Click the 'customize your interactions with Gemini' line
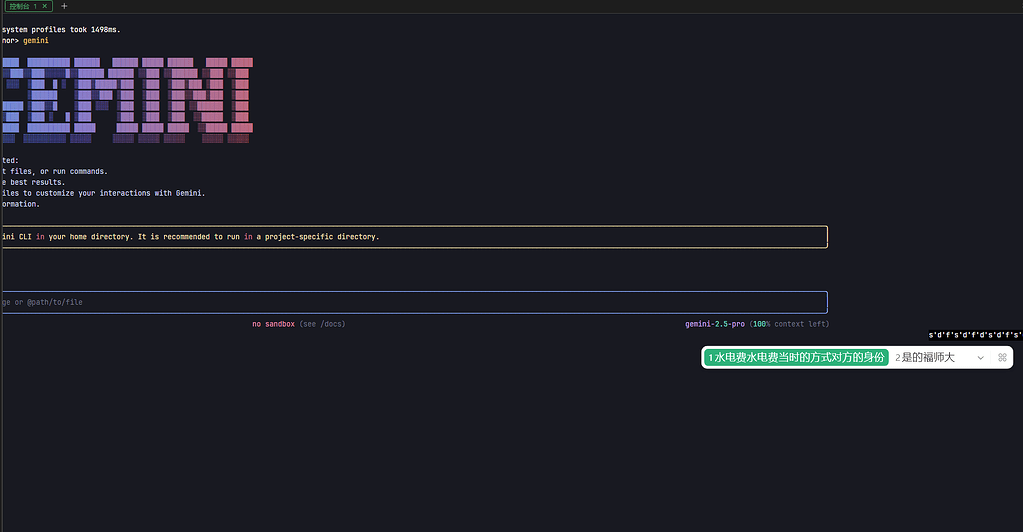 click(x=104, y=193)
